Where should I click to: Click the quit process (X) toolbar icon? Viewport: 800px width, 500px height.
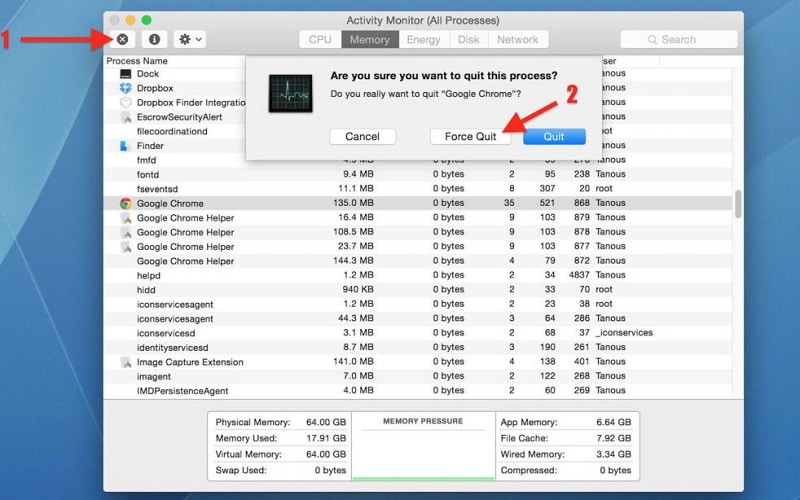coord(122,39)
